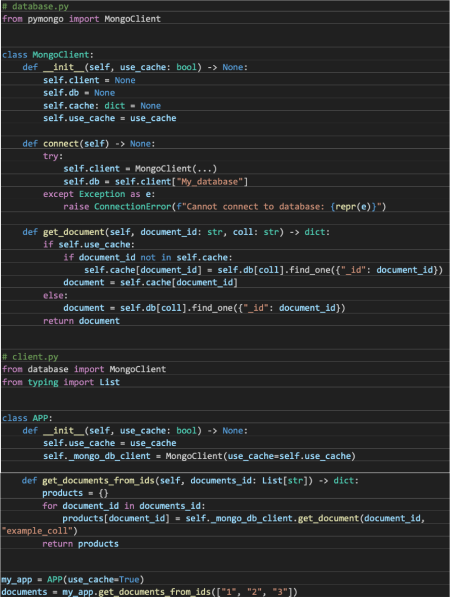Screen dimensions: 450x597
Task: Click the 'class APP:' line
Action: click(27, 418)
